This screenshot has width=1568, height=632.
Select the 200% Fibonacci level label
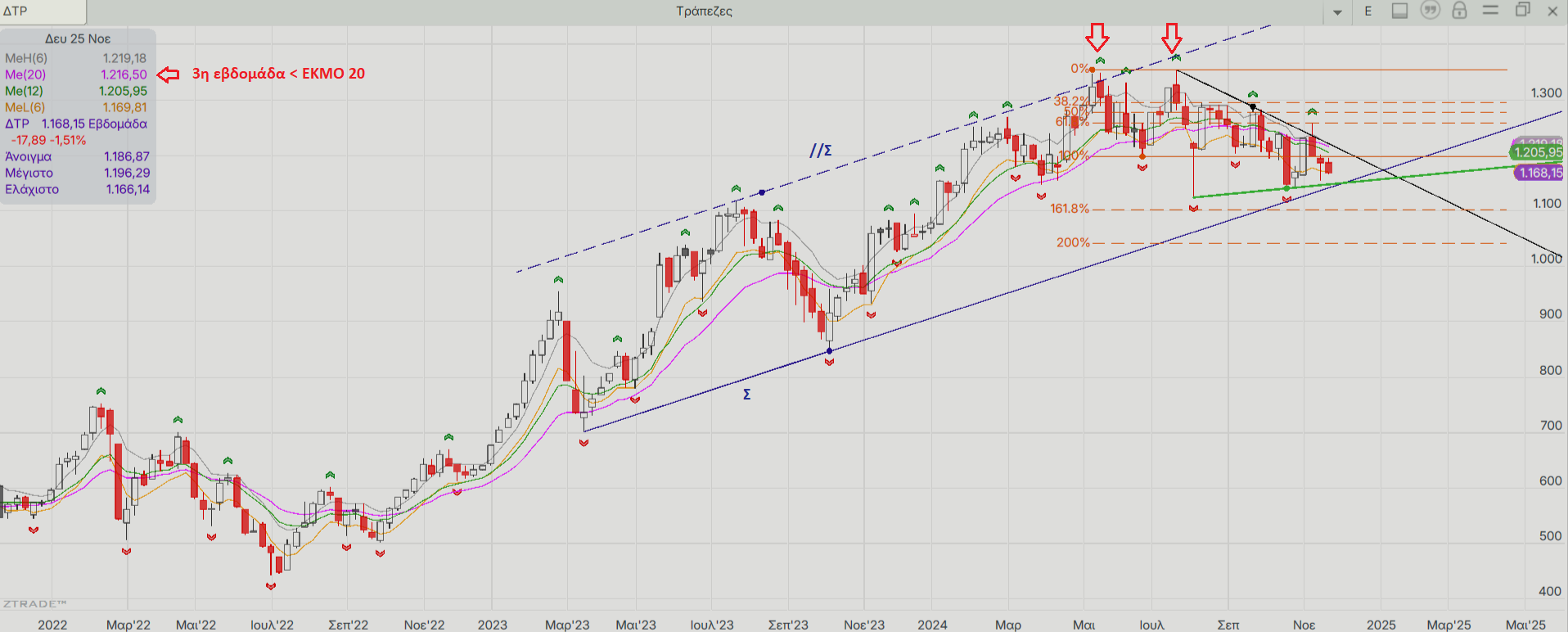[x=1072, y=242]
